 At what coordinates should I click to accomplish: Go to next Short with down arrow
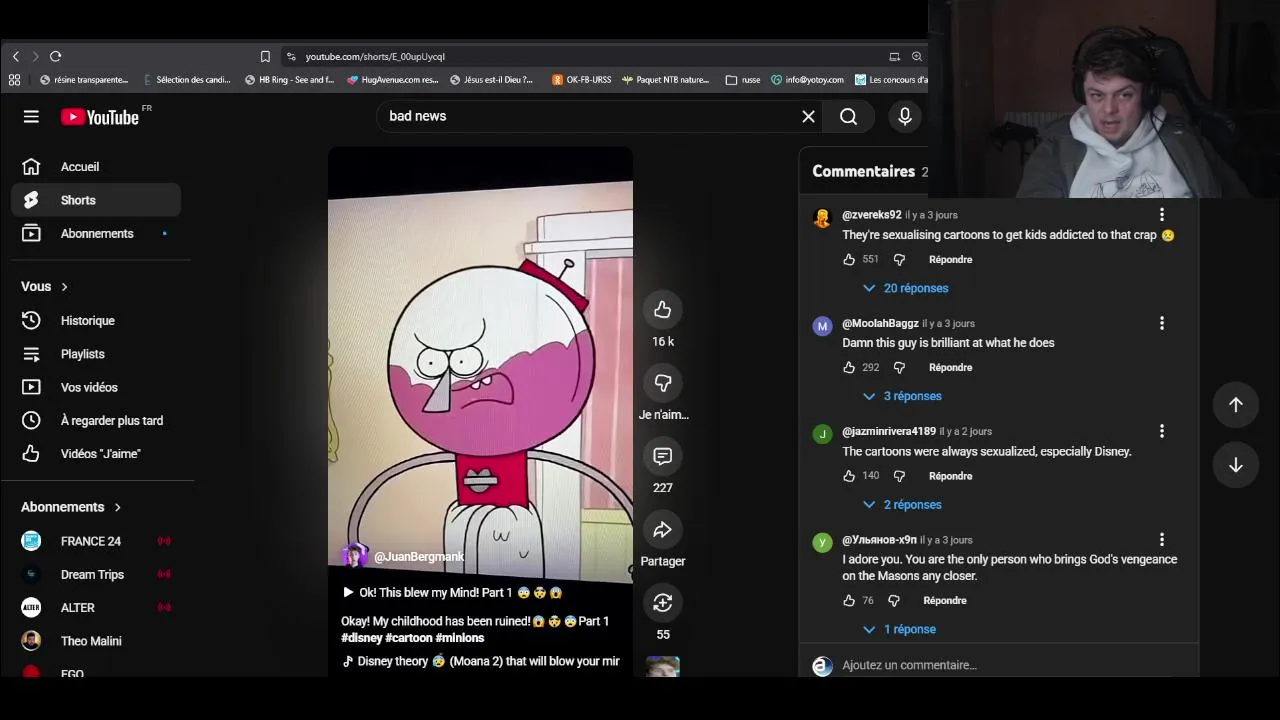click(x=1236, y=465)
